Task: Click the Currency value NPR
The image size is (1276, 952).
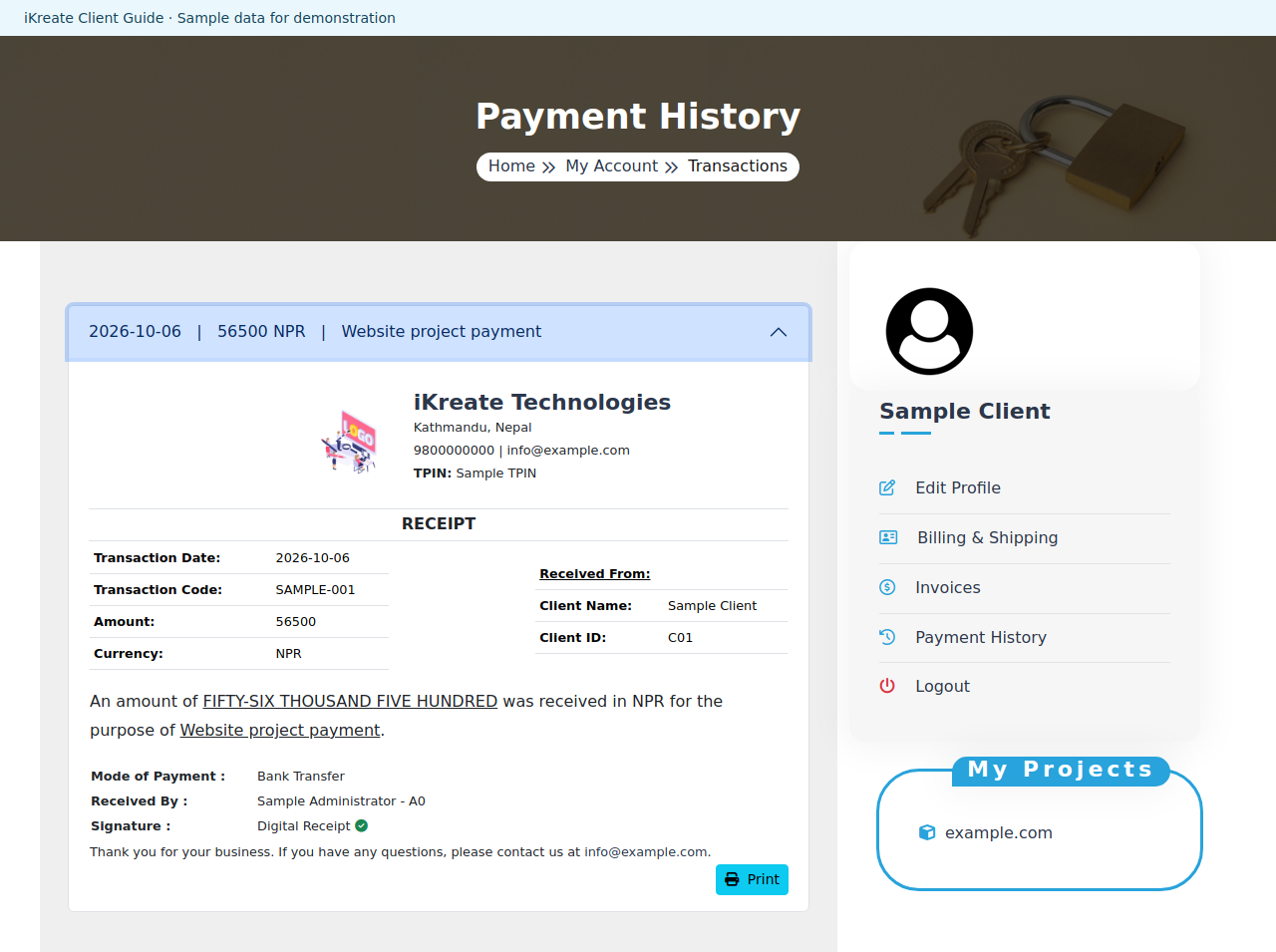Action: pyautogui.click(x=288, y=653)
